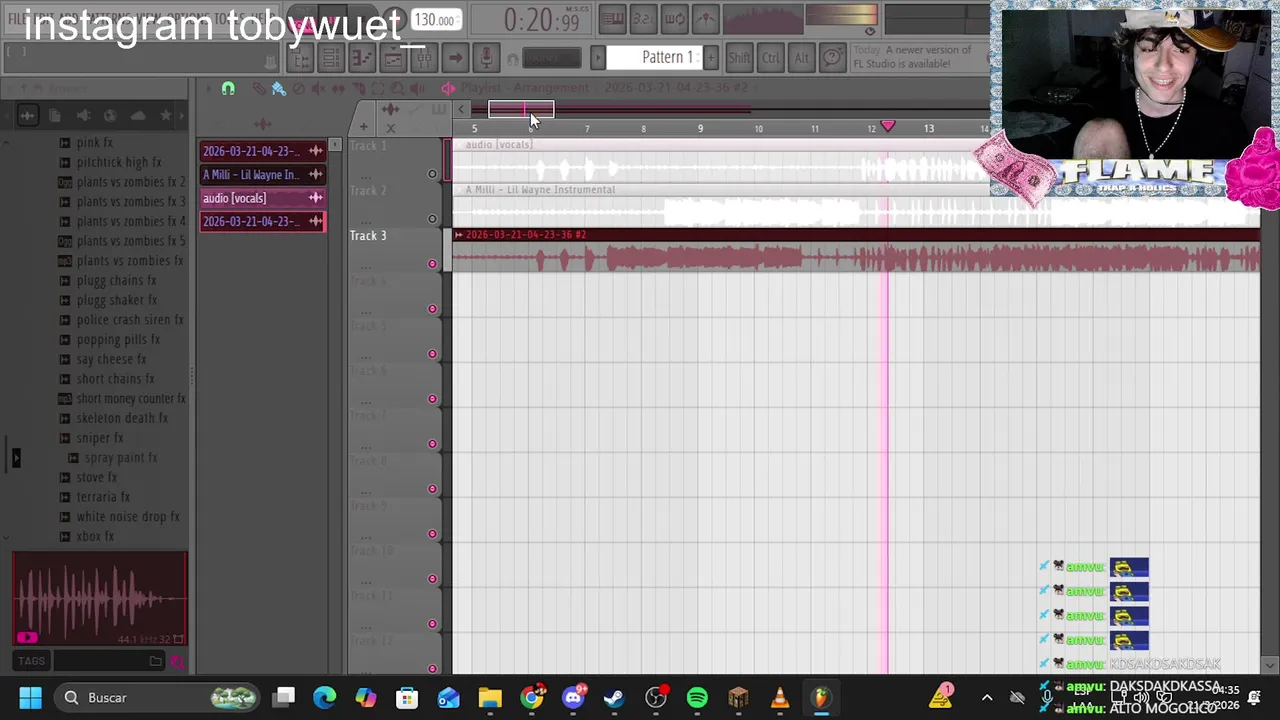Click the Ctrl key indicator button
1280x720 pixels.
pyautogui.click(x=770, y=57)
